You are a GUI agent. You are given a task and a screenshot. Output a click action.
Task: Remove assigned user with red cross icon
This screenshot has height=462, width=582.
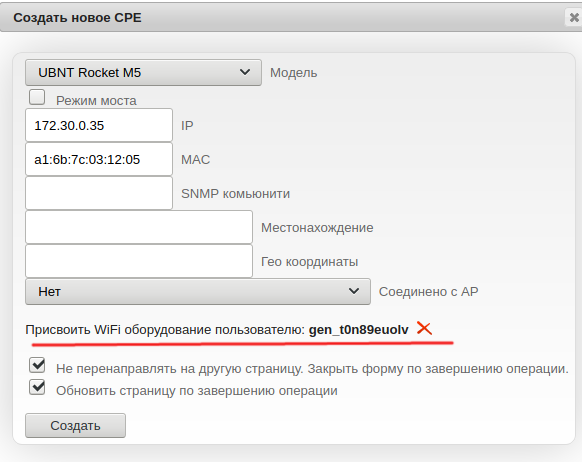coord(424,328)
